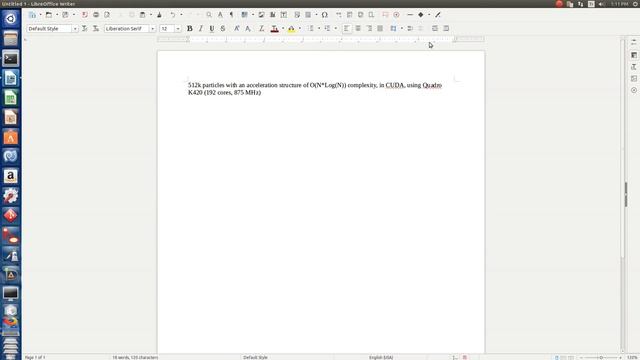Expand the Open recent files arrow
The image size is (640, 360).
pyautogui.click(x=57, y=15)
